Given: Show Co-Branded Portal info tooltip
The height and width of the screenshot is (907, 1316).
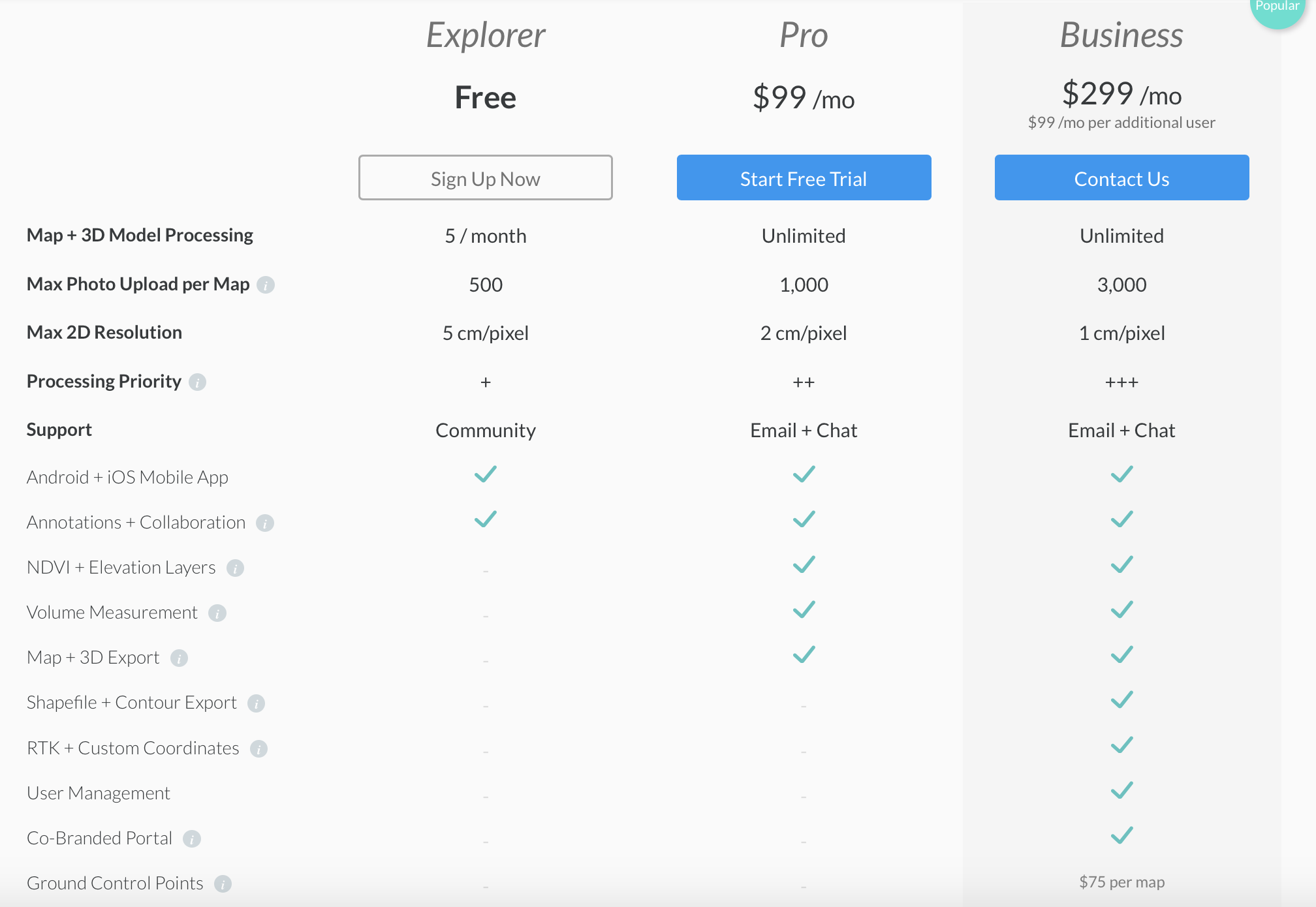Looking at the screenshot, I should [191, 839].
